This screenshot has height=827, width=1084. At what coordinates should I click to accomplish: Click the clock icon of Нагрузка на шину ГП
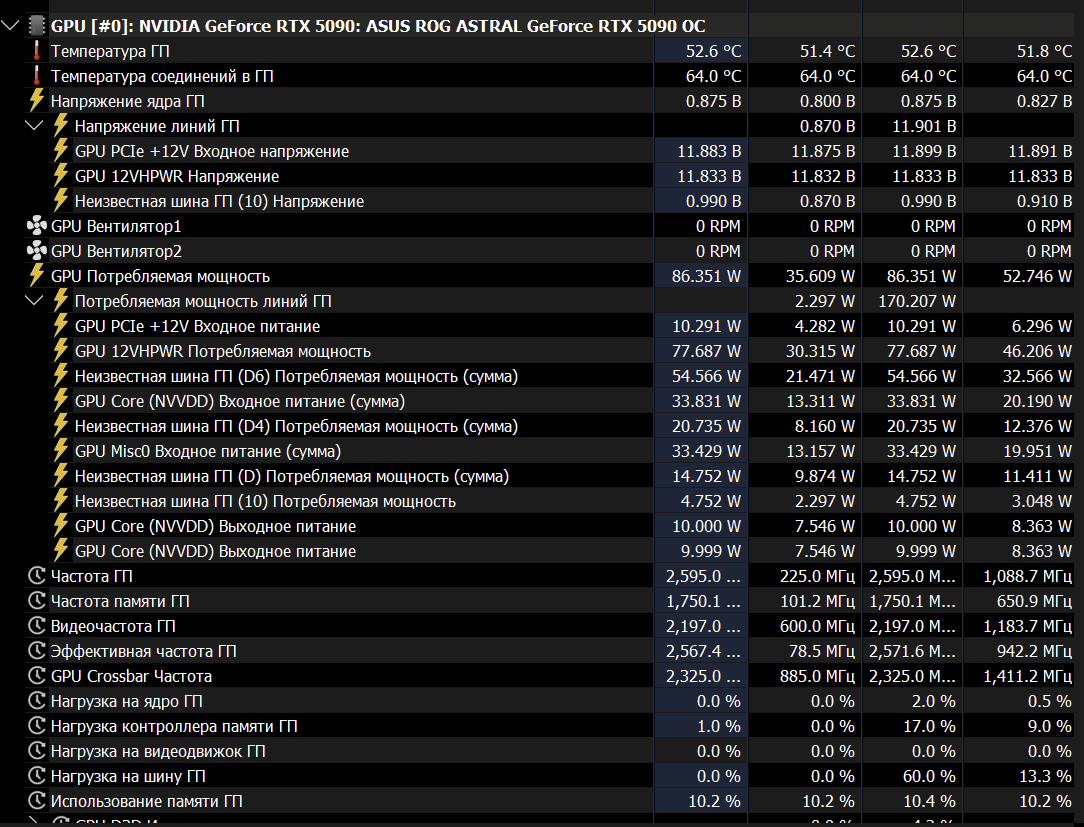click(37, 776)
